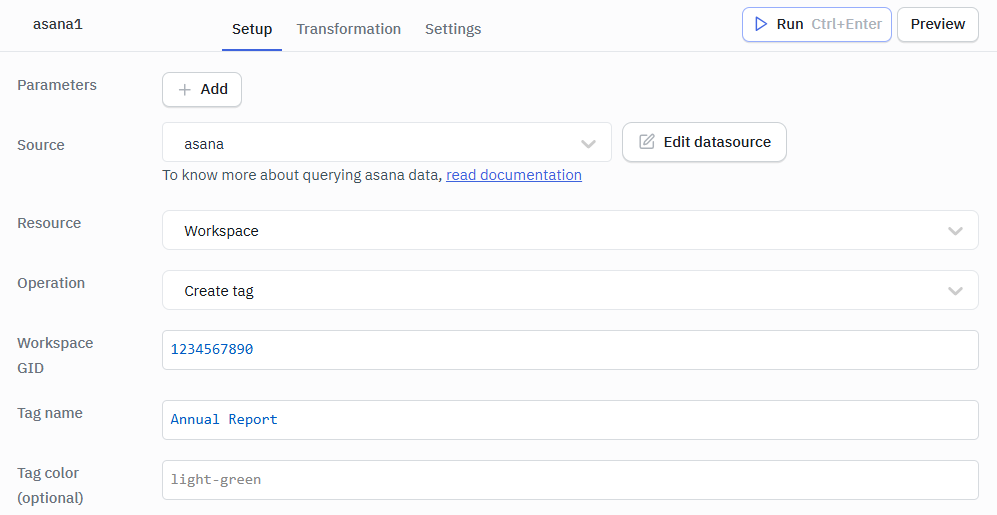Click the Resource label
Image resolution: width=997 pixels, height=515 pixels.
49,223
